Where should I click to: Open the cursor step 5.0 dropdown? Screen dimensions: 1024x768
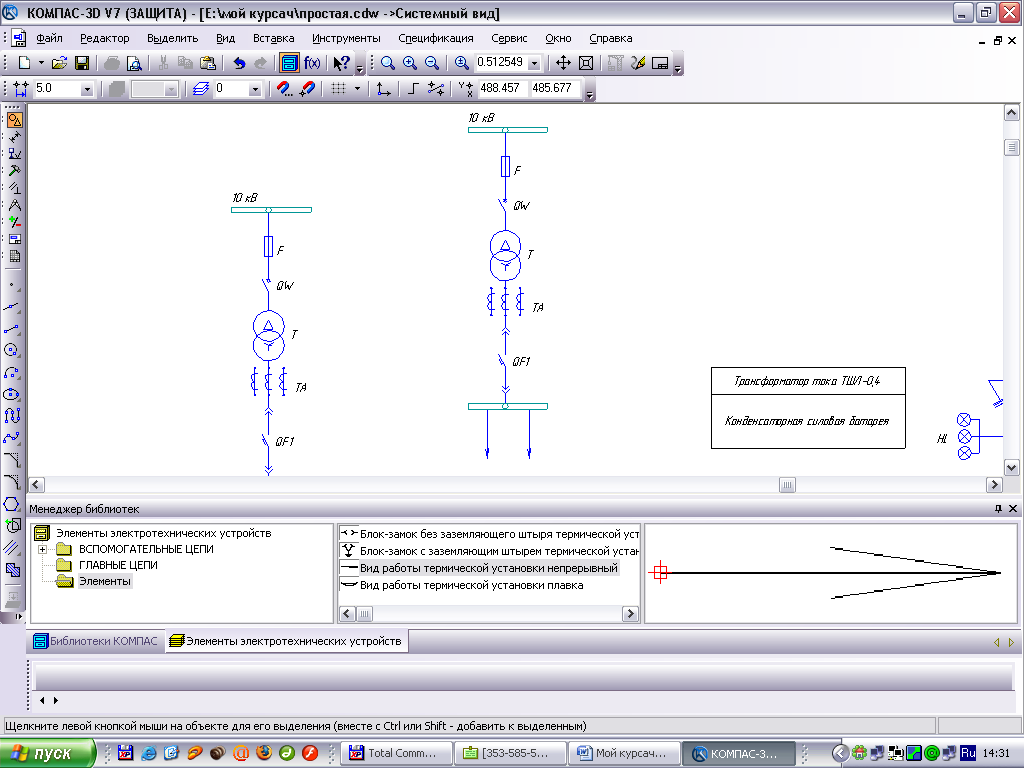click(x=87, y=89)
